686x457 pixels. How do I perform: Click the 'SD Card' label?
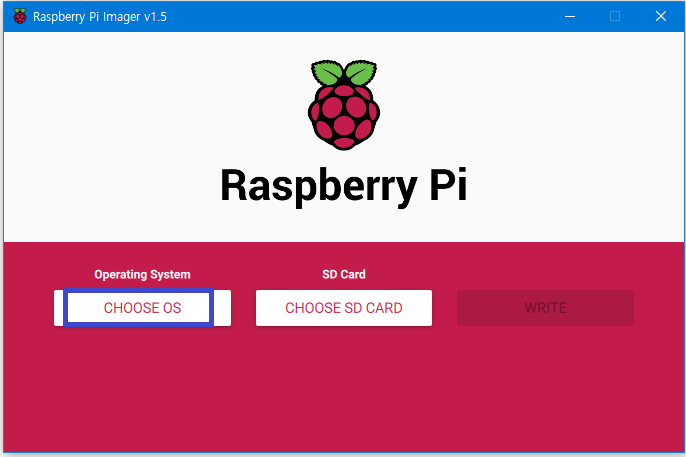pos(344,274)
